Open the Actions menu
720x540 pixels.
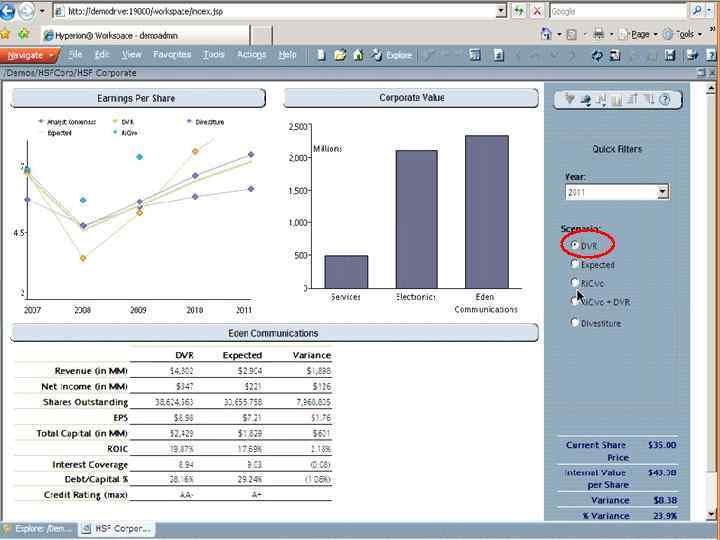[x=251, y=55]
